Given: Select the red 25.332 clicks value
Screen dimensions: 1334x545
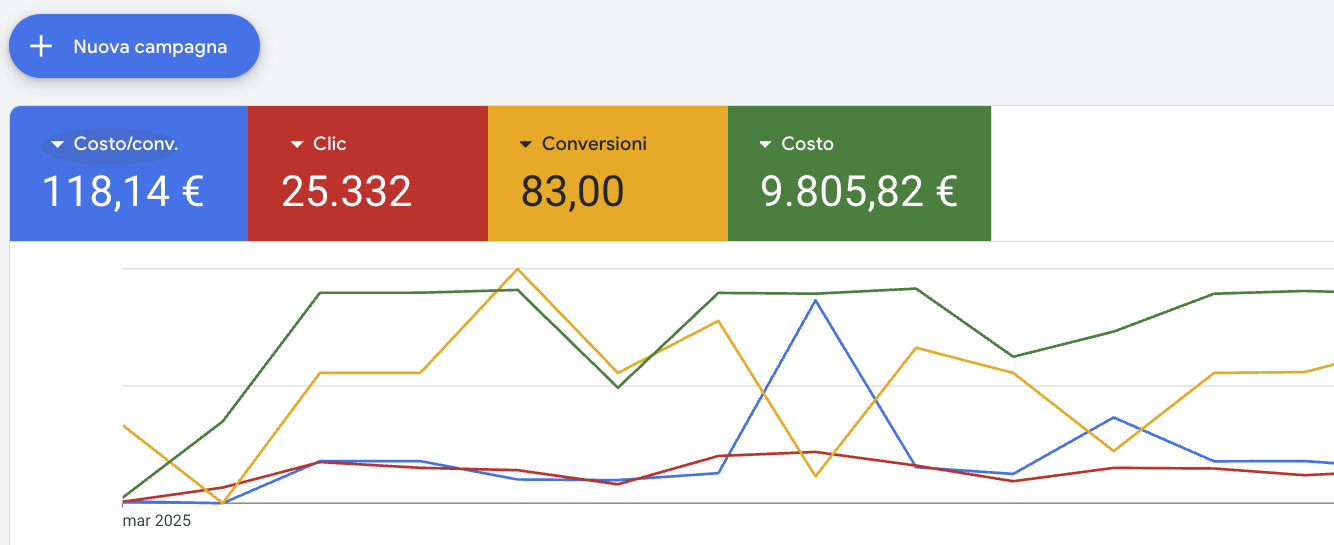Looking at the screenshot, I should (346, 191).
